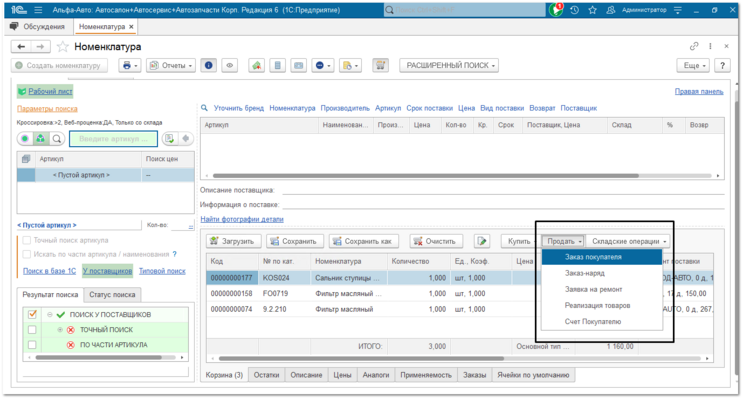Image resolution: width=743 pixels, height=399 pixels.
Task: Click in the Введите артикул input field
Action: click(113, 139)
